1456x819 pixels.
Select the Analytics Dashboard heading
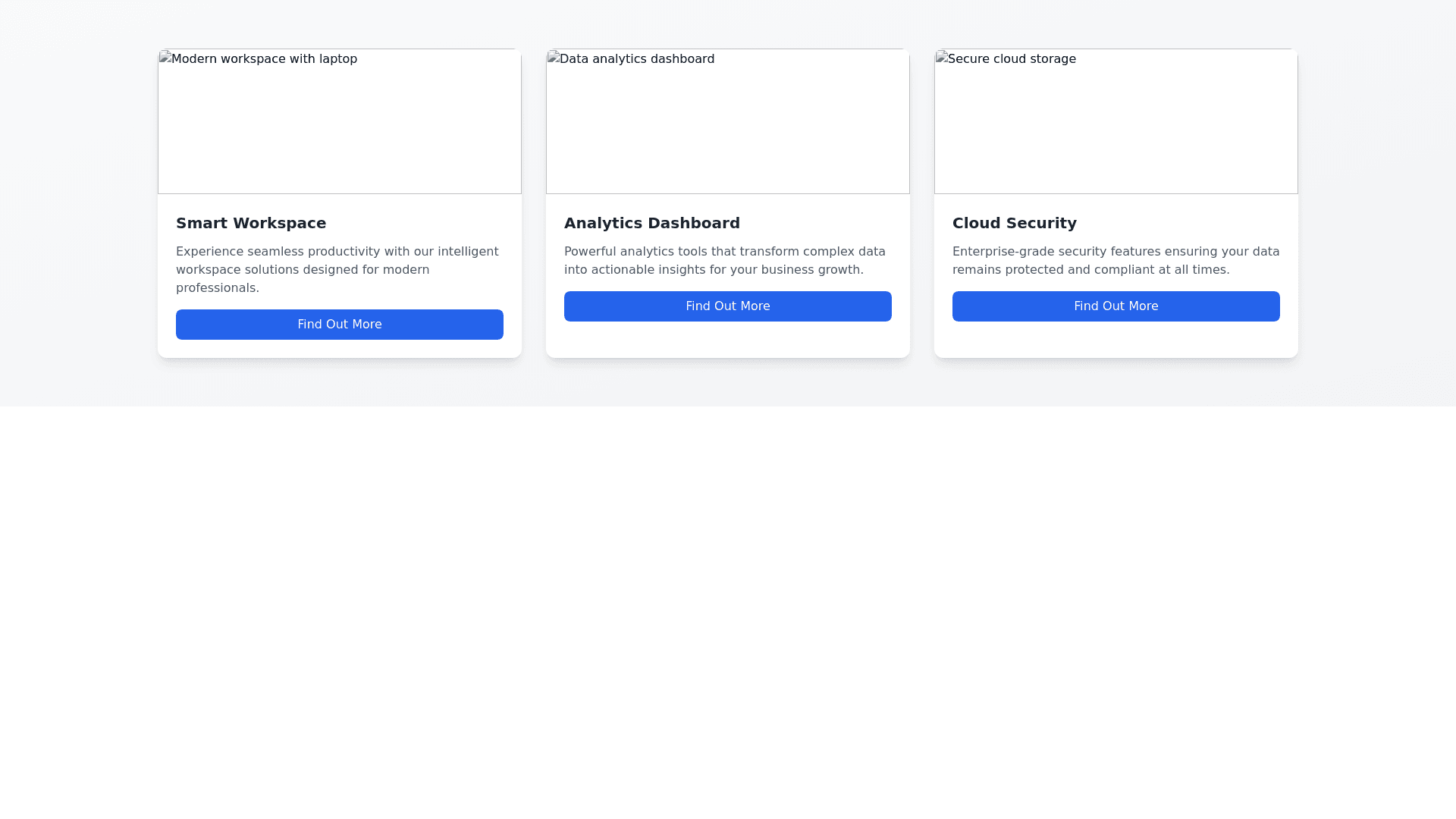(651, 223)
